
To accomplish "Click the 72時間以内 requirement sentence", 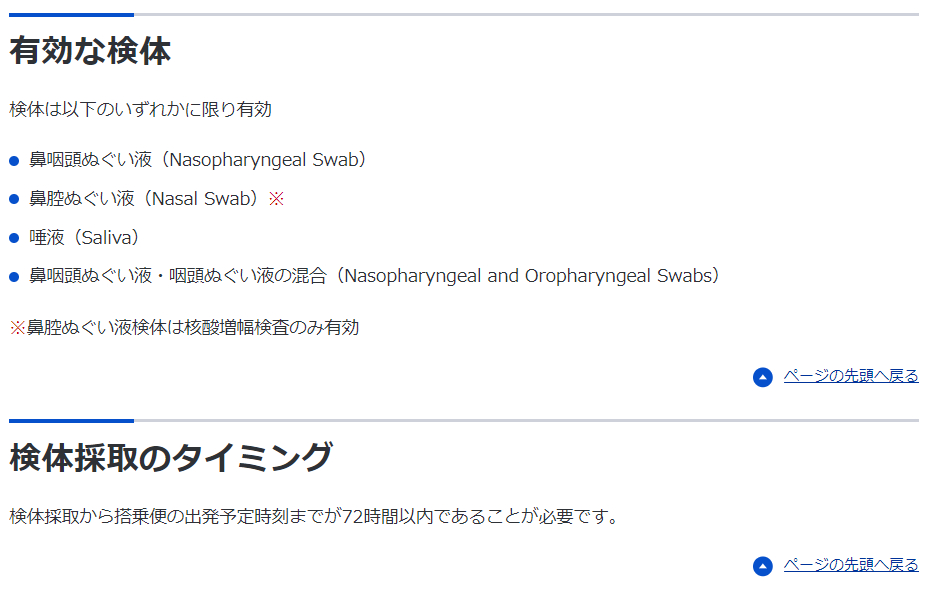I will [314, 517].
